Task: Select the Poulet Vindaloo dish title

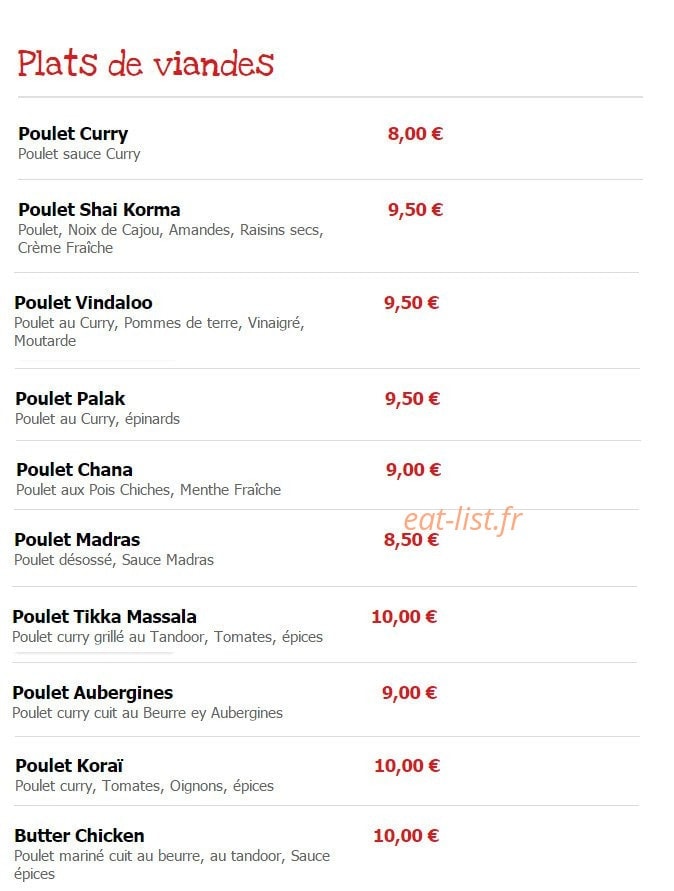Action: (x=84, y=302)
